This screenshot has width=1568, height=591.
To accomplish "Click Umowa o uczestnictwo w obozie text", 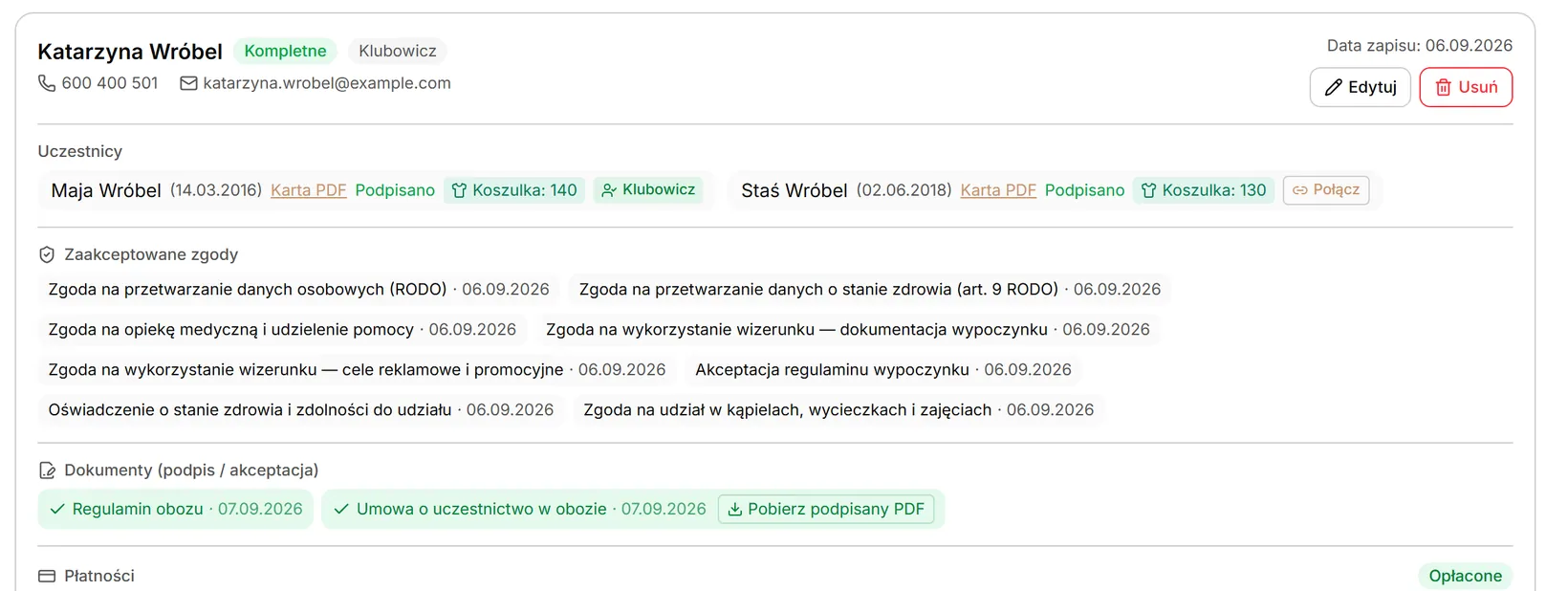I will (482, 509).
